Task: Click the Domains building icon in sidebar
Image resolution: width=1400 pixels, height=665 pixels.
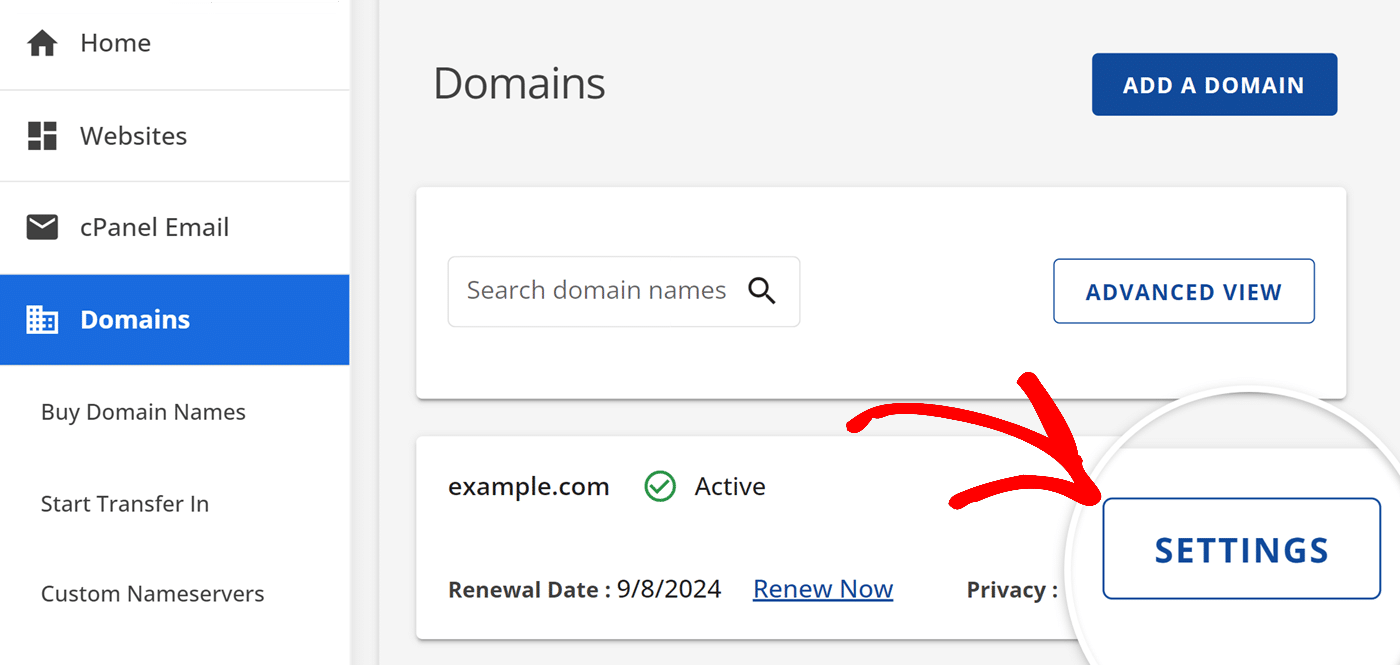Action: click(42, 320)
